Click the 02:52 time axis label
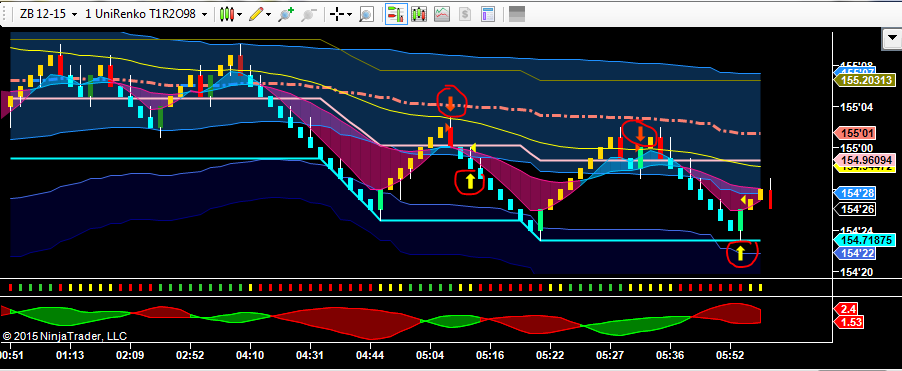Image resolution: width=902 pixels, height=371 pixels. coord(190,355)
